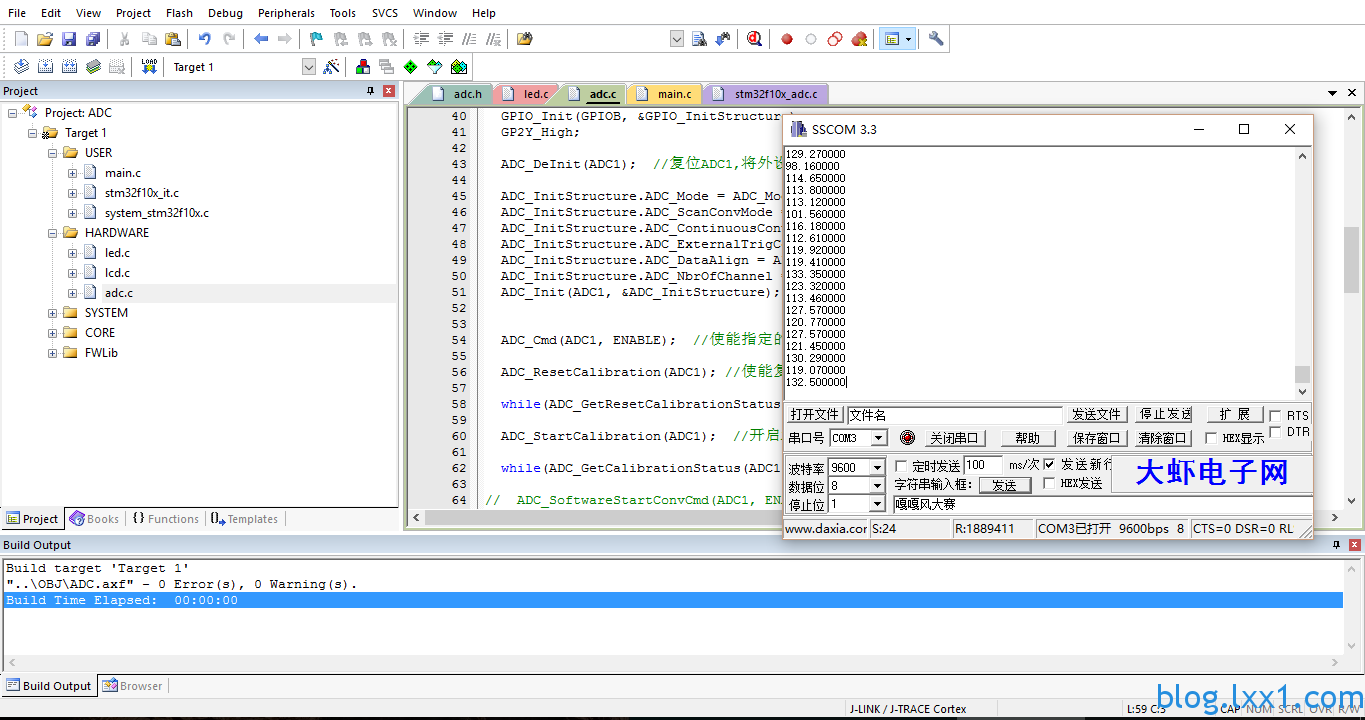Click the Batch Build icon
This screenshot has width=1365, height=720.
pyautogui.click(x=93, y=67)
